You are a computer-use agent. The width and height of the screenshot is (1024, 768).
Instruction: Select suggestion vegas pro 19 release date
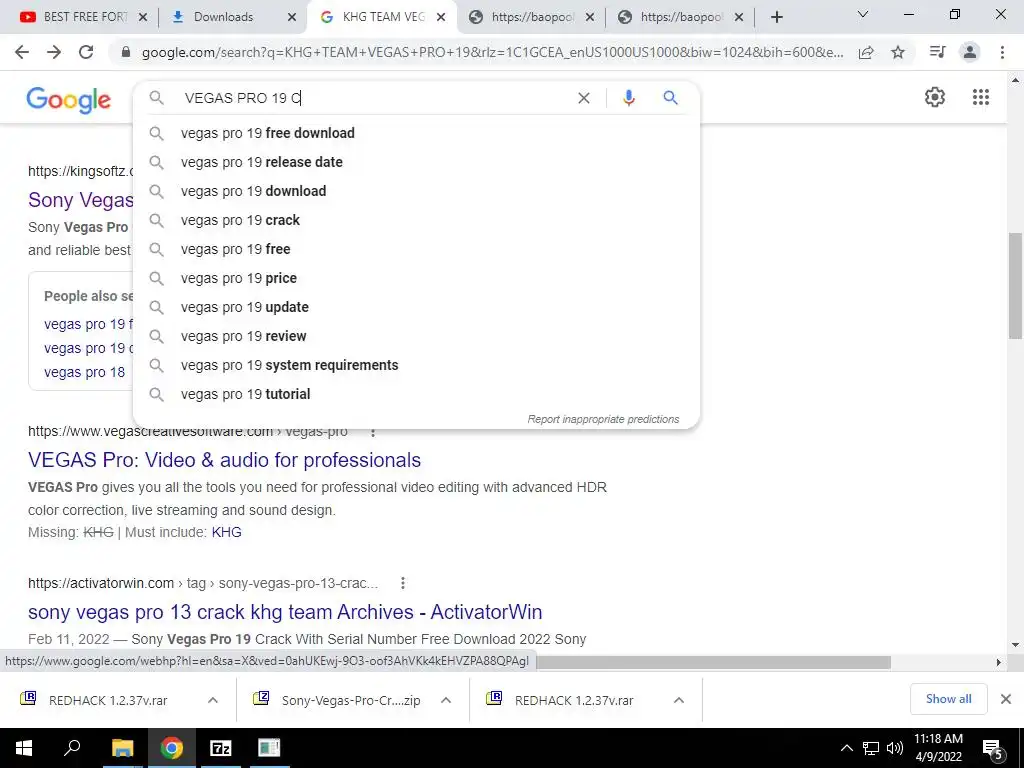416,162
